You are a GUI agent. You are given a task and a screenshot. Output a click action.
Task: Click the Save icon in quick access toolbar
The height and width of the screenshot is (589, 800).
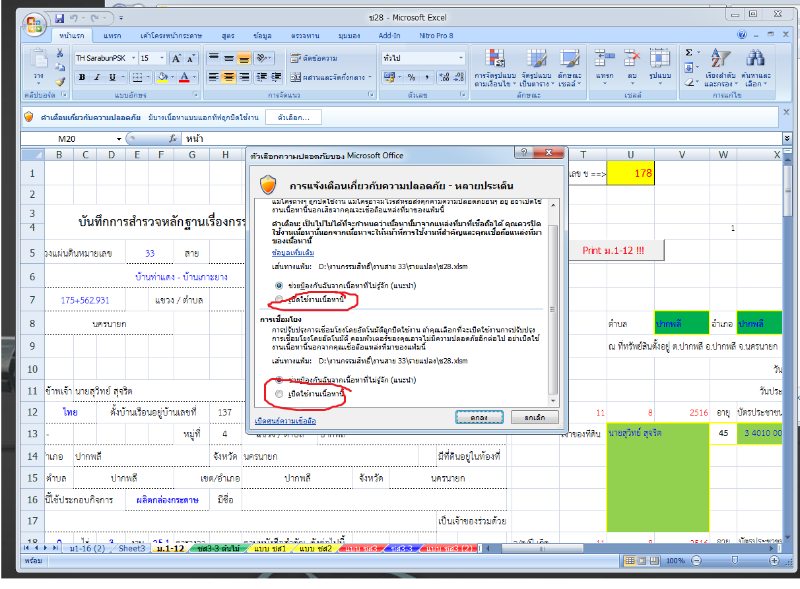coord(60,19)
